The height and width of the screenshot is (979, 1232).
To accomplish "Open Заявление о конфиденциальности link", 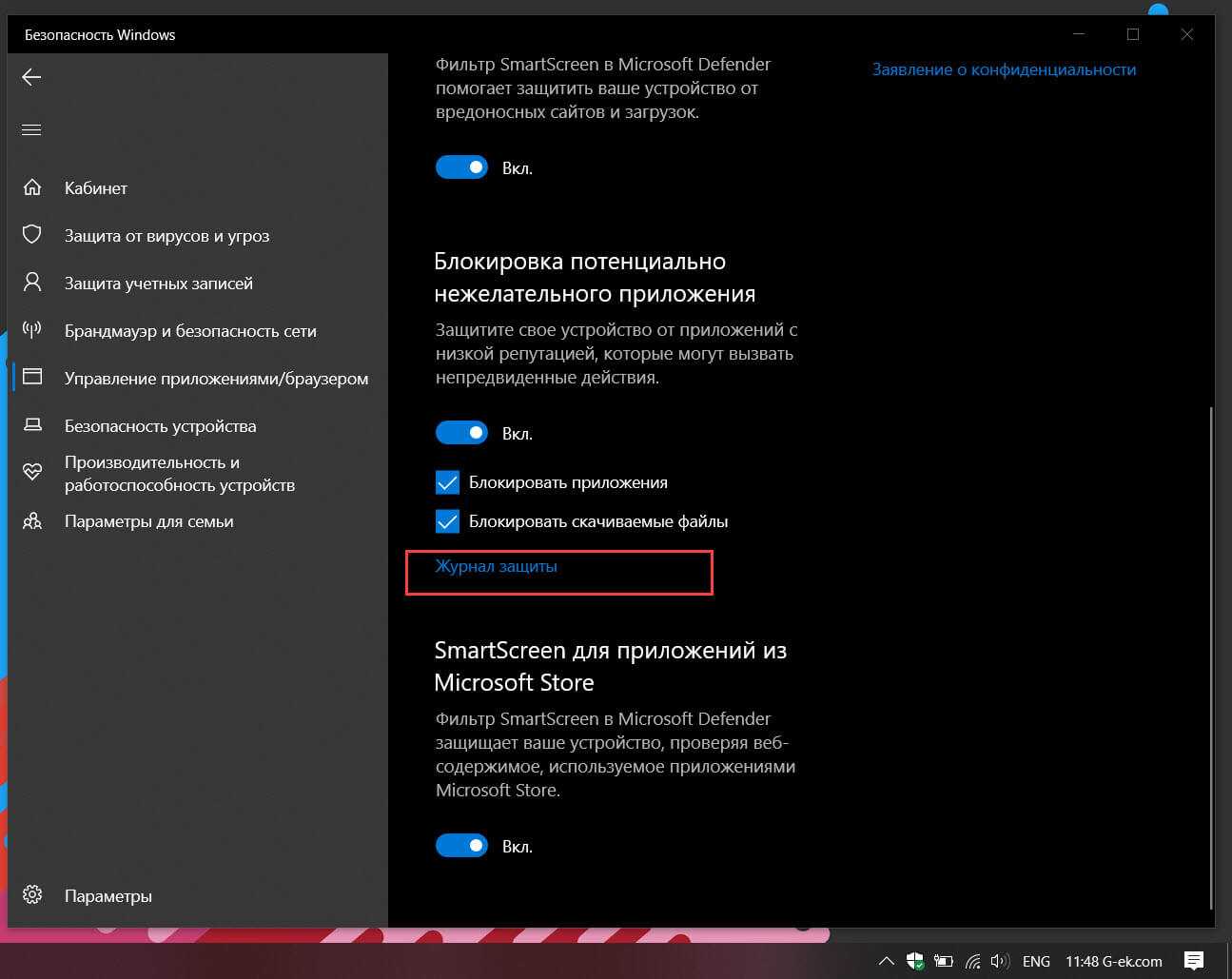I will click(x=1004, y=69).
